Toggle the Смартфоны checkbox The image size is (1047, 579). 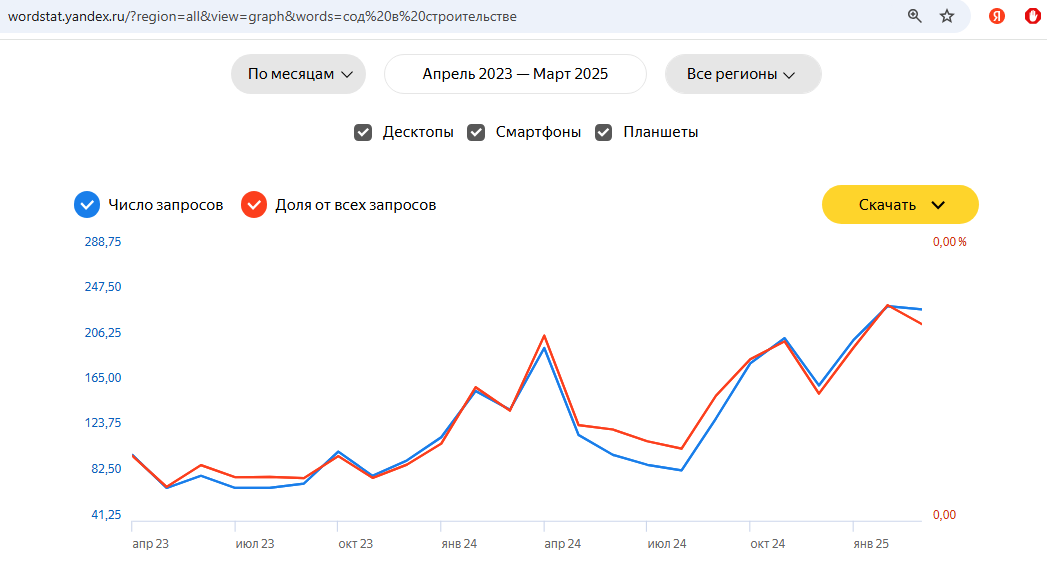(477, 132)
